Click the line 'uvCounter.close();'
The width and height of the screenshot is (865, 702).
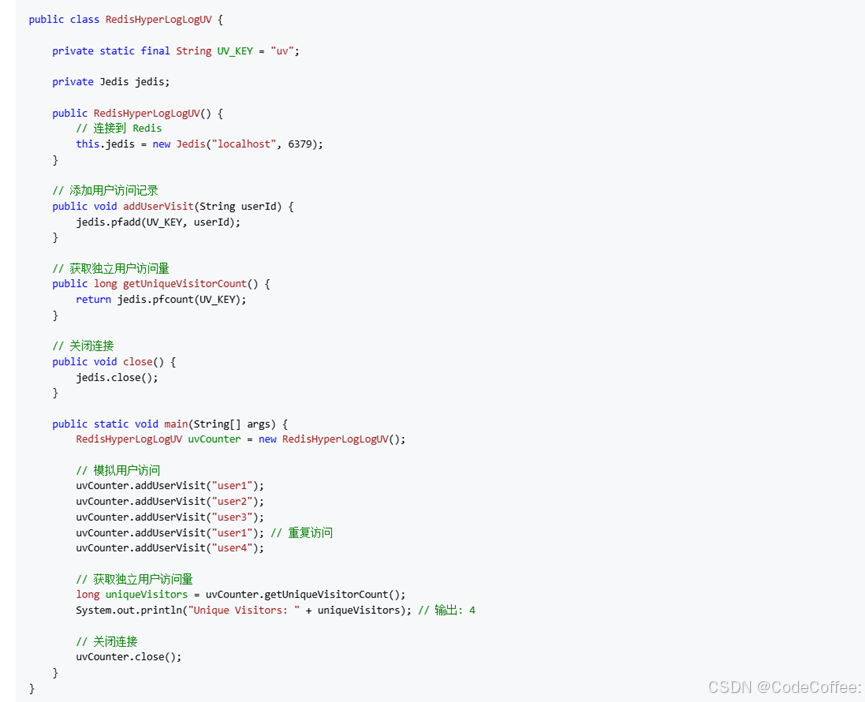(x=129, y=657)
